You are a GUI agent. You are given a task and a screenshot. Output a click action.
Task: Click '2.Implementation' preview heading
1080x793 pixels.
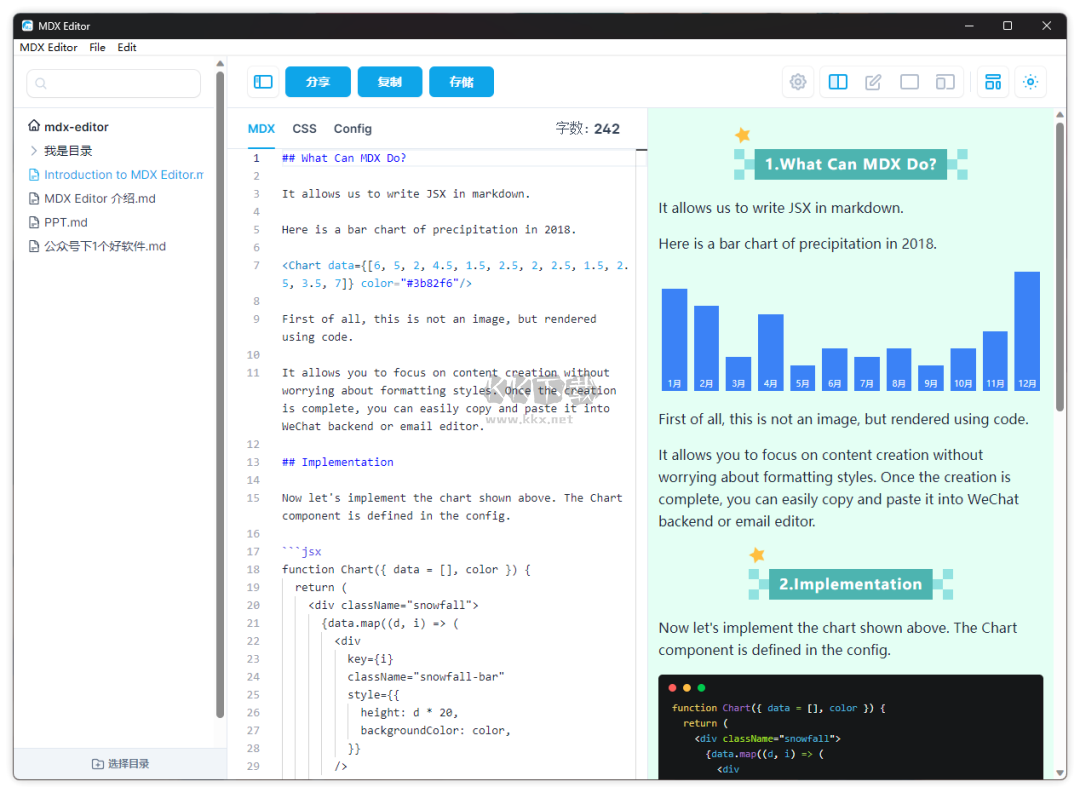pos(851,584)
